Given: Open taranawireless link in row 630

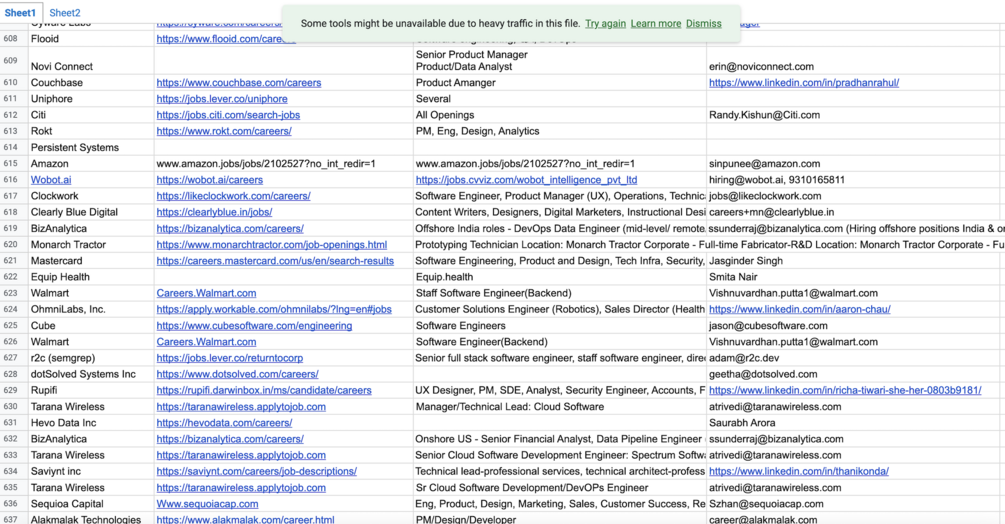Looking at the screenshot, I should (x=241, y=407).
